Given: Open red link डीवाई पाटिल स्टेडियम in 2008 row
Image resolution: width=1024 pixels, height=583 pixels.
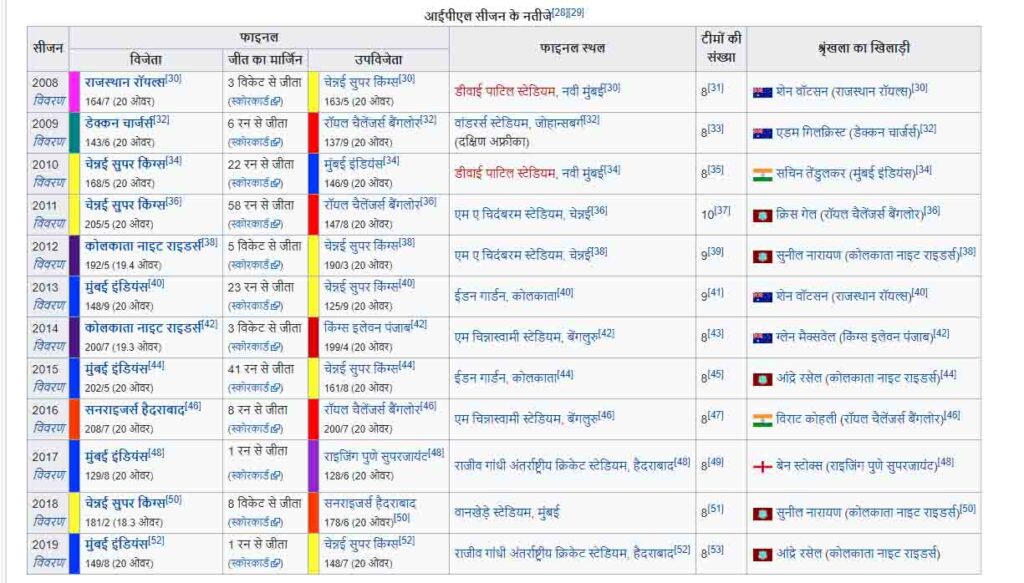Looking at the screenshot, I should pos(505,92).
